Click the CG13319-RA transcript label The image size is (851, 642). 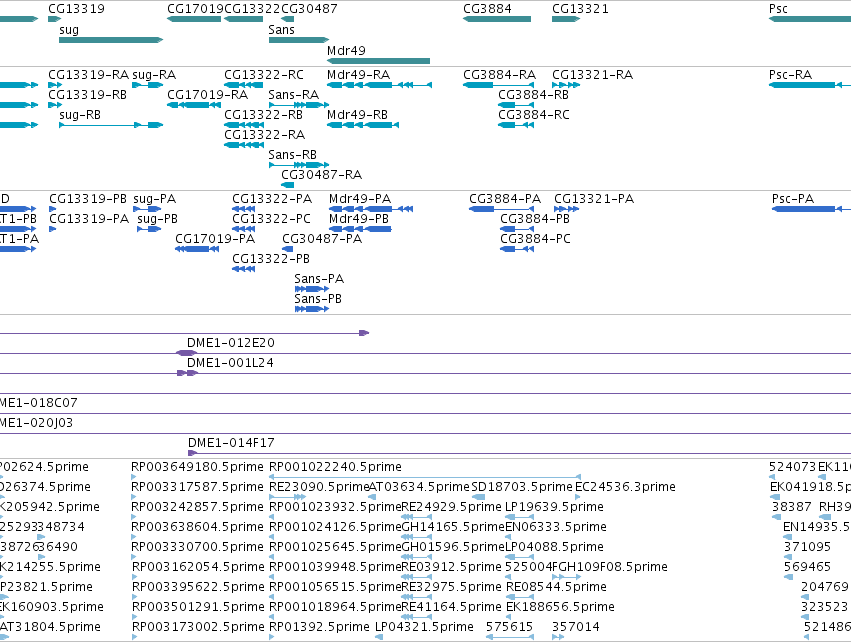[x=88, y=74]
